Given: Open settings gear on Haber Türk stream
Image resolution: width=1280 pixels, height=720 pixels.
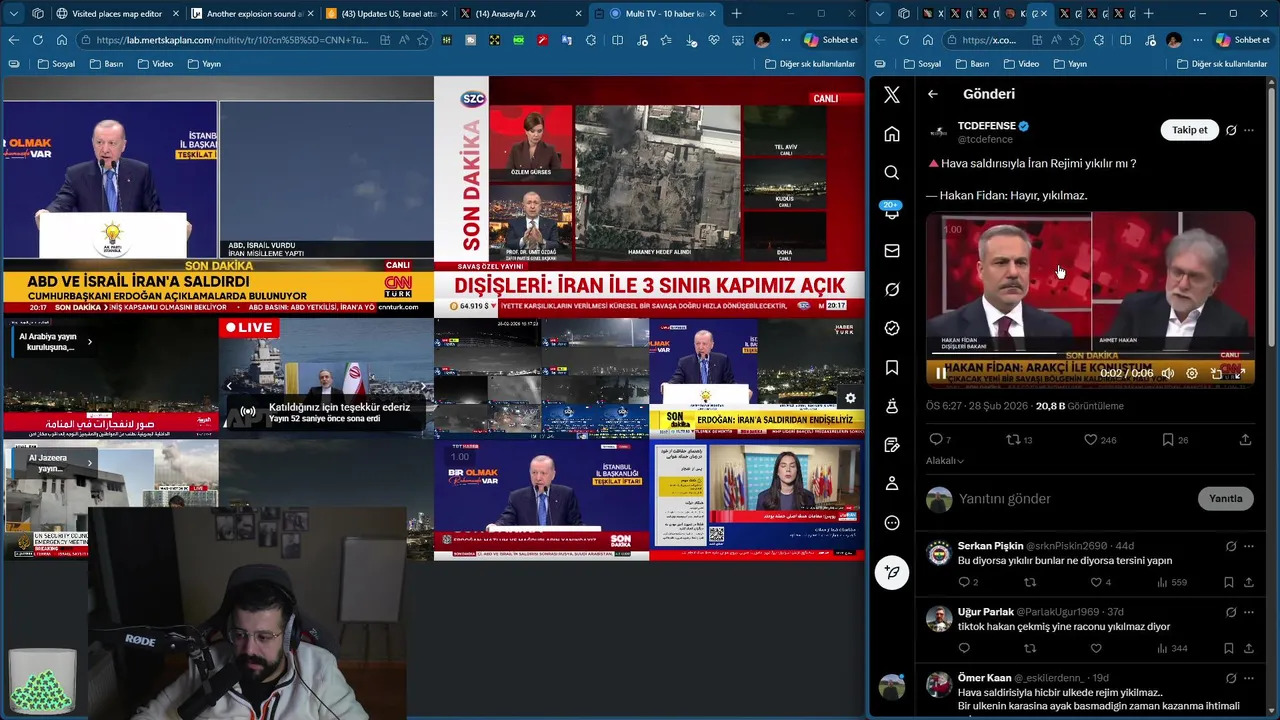Looking at the screenshot, I should click(x=850, y=398).
